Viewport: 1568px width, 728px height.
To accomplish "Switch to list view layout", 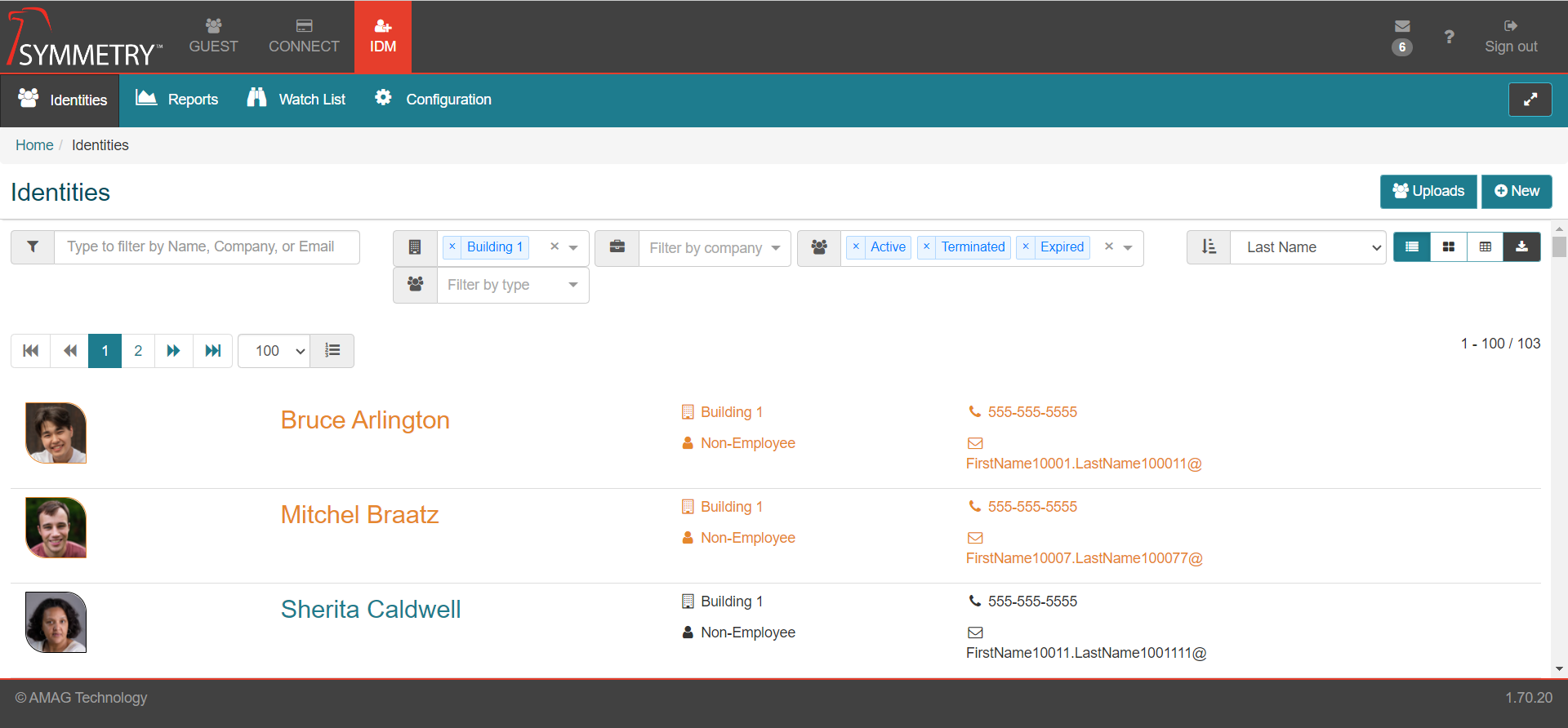I will tap(1412, 247).
